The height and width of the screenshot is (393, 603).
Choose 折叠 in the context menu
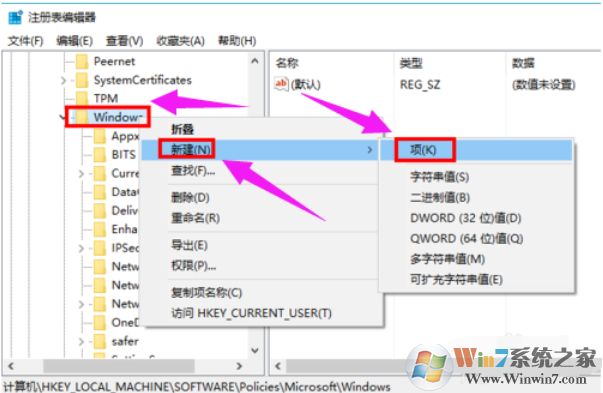262,129
